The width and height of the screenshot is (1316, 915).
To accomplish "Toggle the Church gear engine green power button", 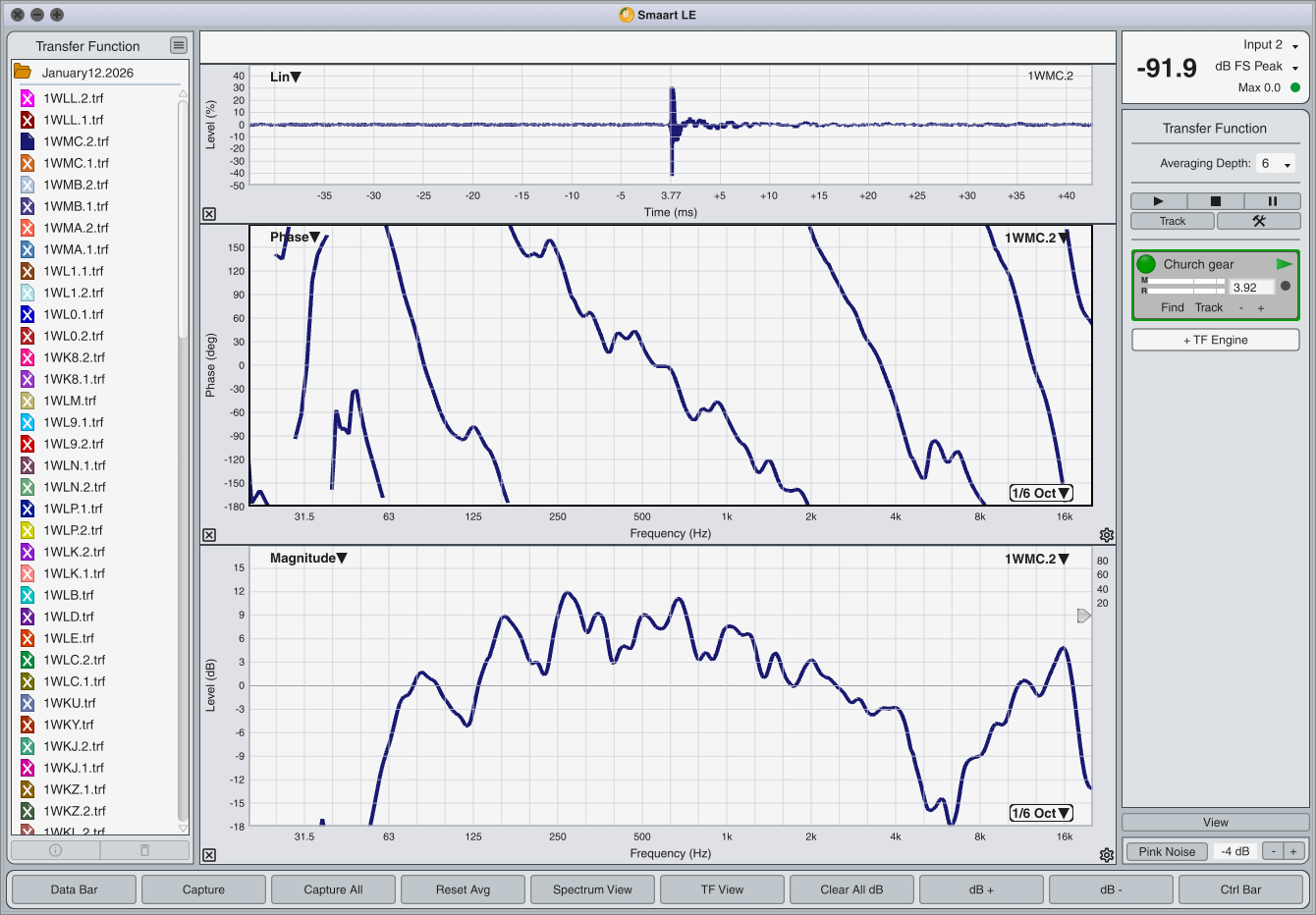I will tap(1146, 264).
